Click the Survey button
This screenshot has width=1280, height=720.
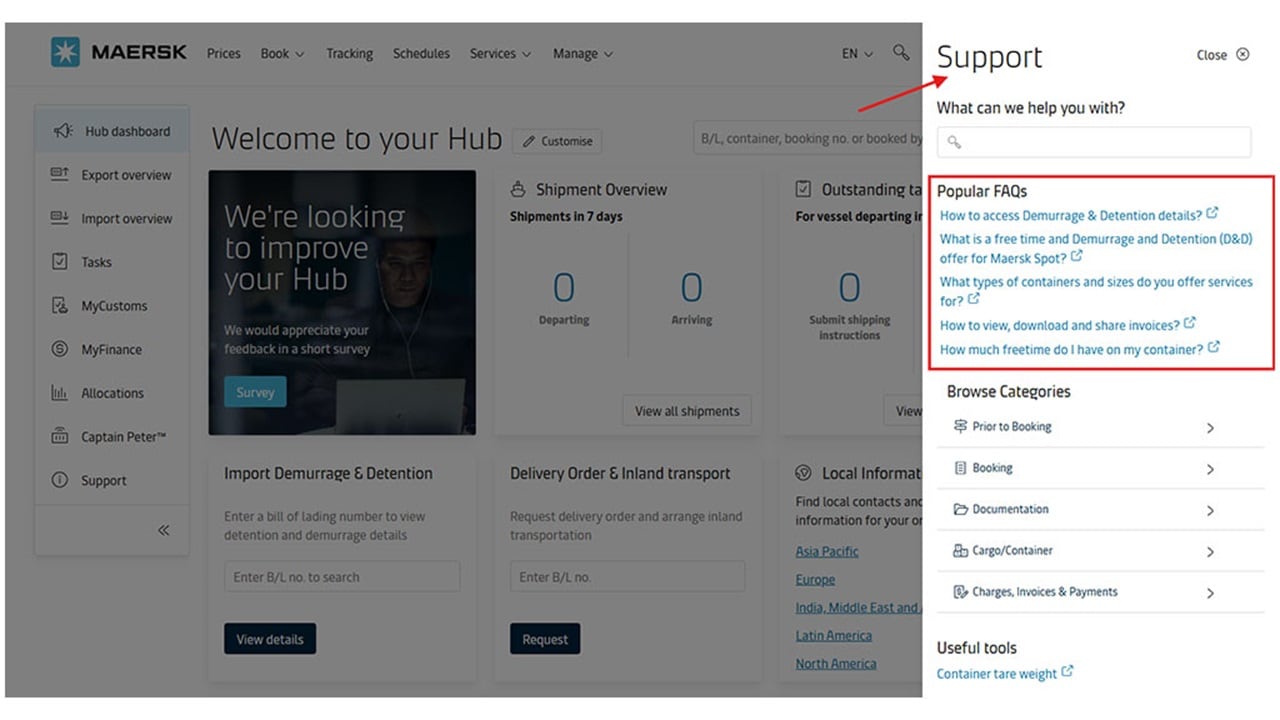coord(255,392)
